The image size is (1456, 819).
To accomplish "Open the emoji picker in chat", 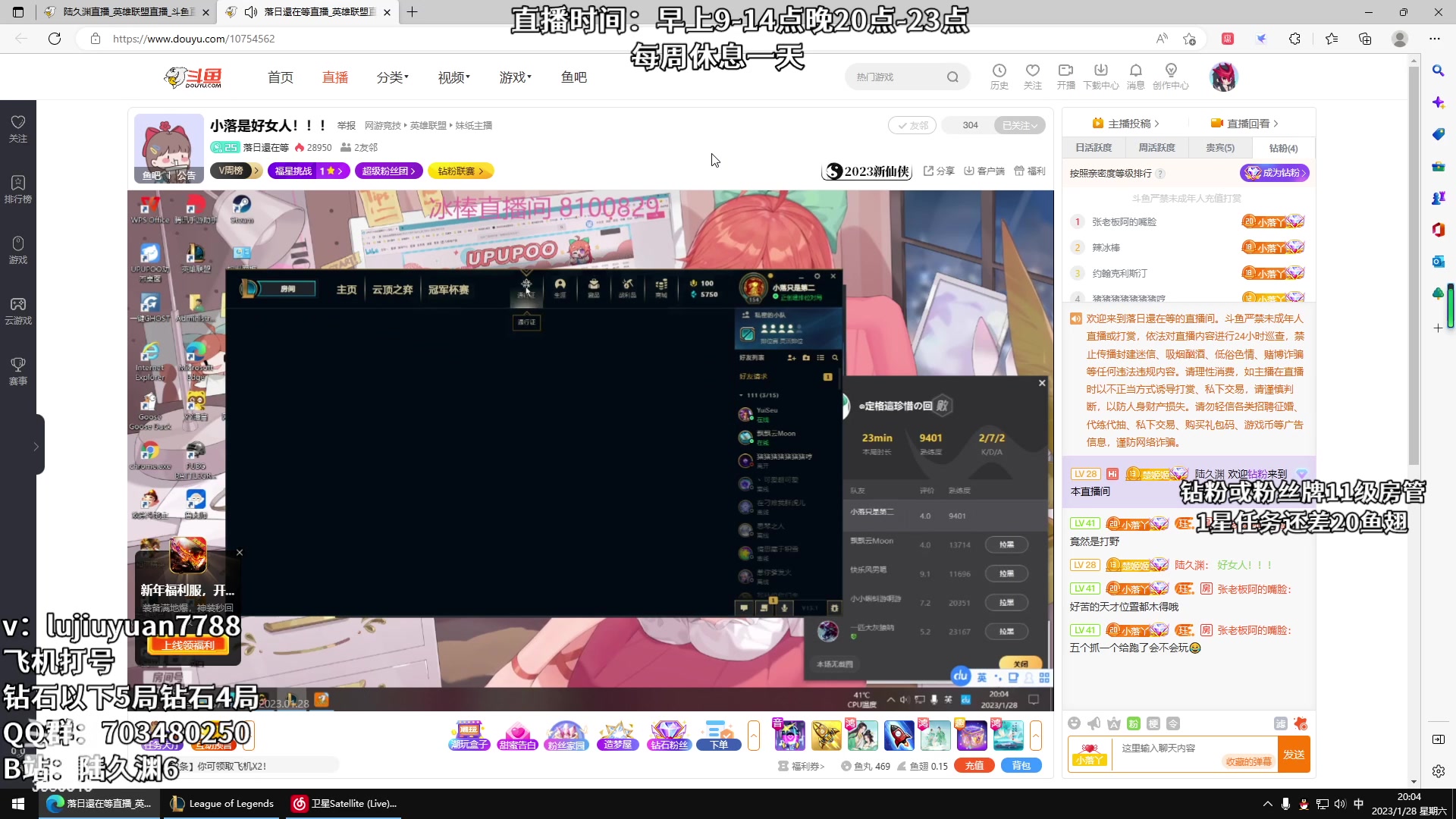I will [x=1074, y=723].
